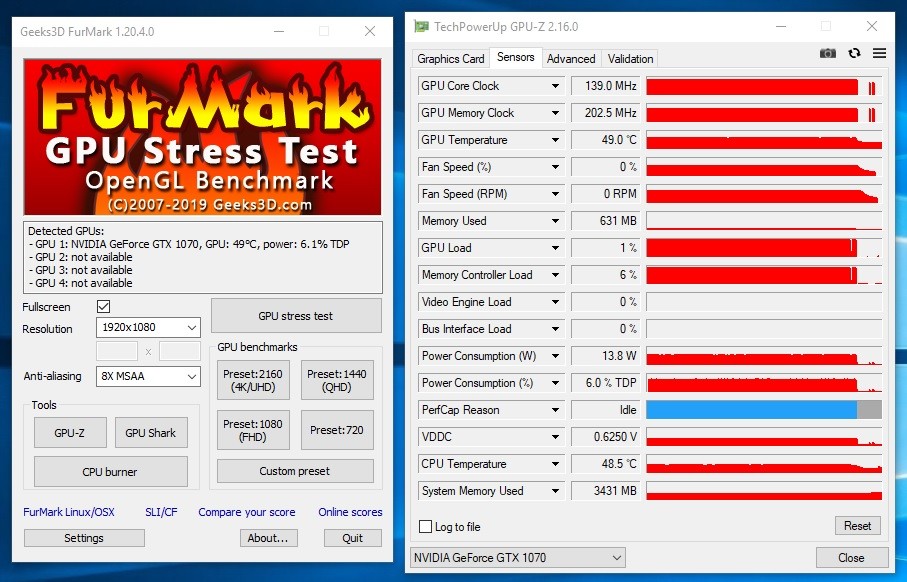Open the GPU-Z hamburger menu
907x582 pixels.
click(879, 53)
